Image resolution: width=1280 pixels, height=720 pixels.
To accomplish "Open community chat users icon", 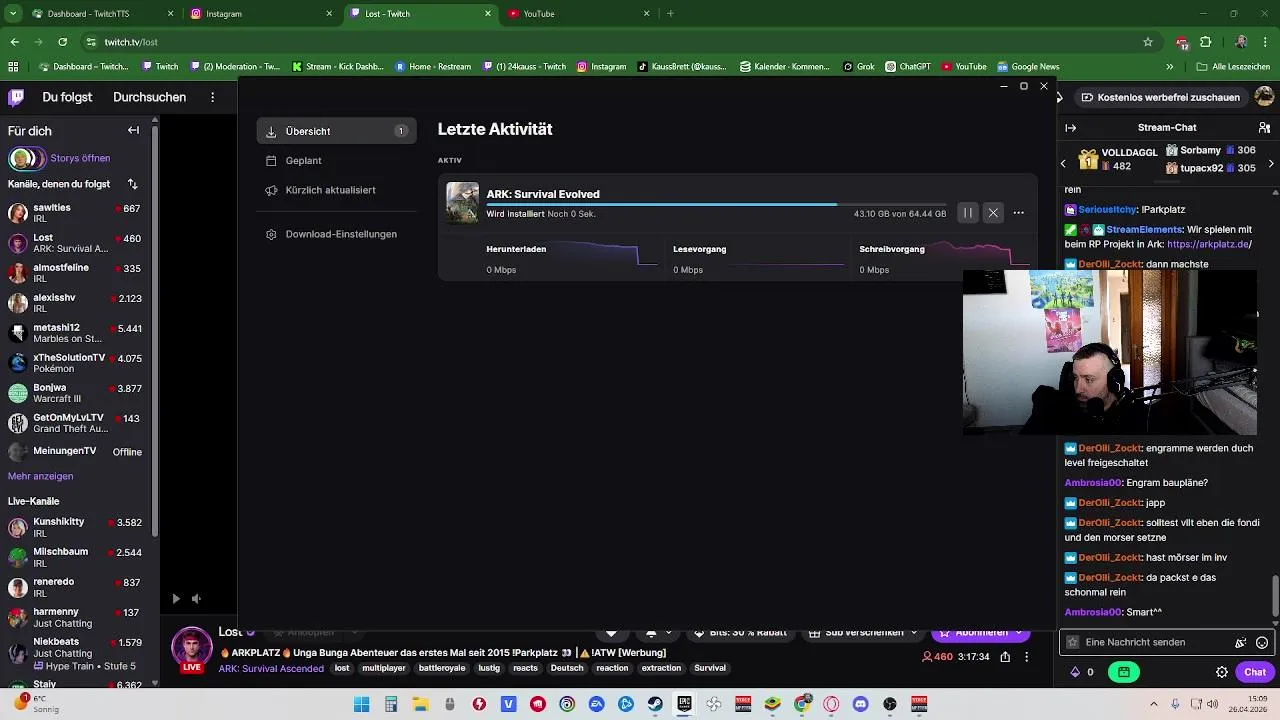I will pos(1264,128).
